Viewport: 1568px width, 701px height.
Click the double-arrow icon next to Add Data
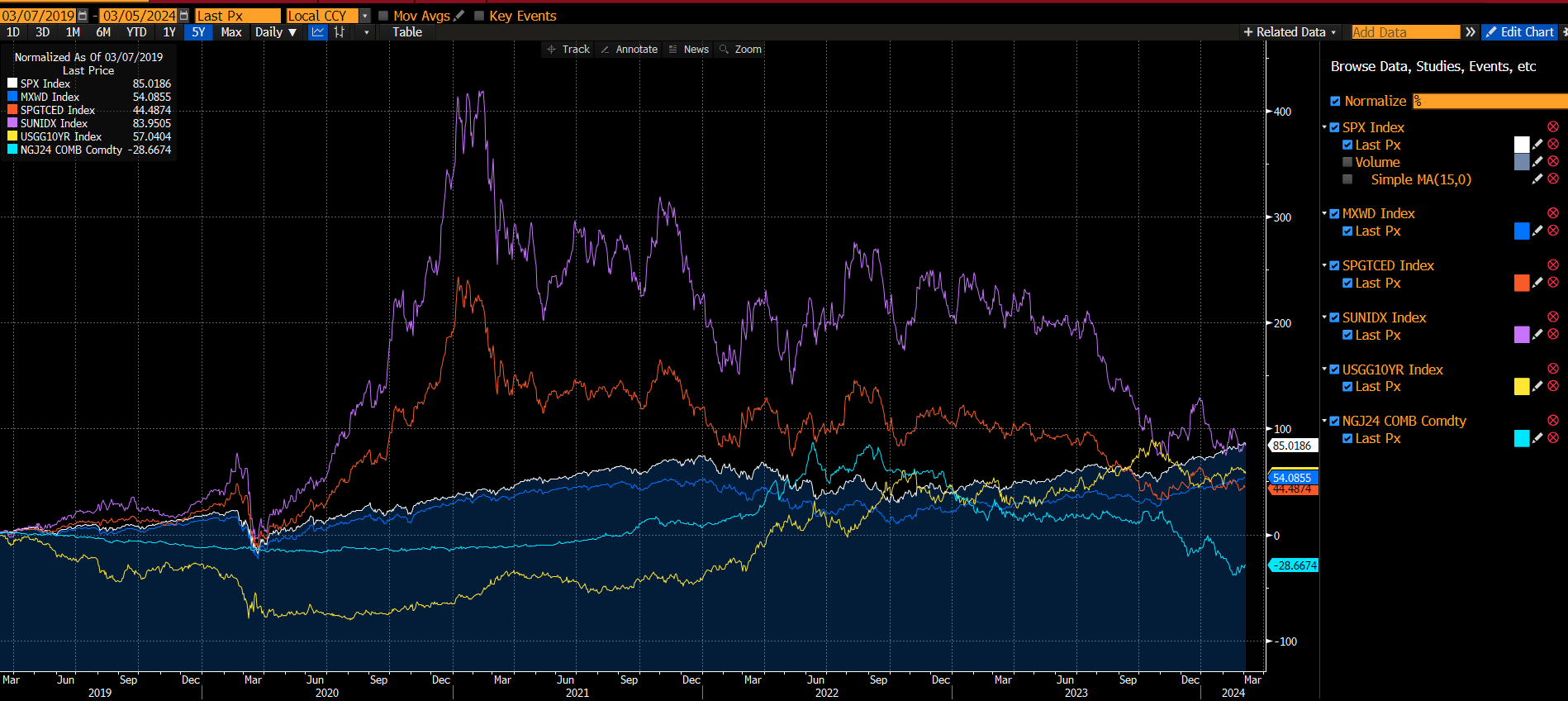(x=1471, y=32)
